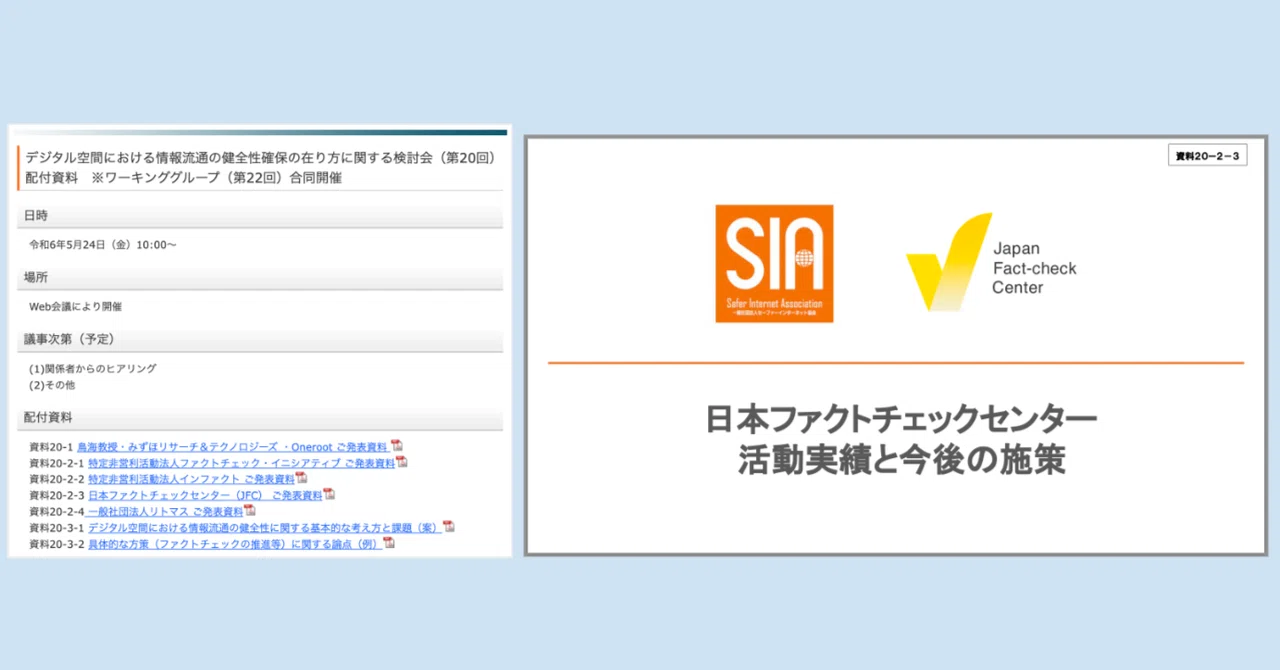The image size is (1280, 670).
Task: Open link 具体的な方策(ファクトチェックの推進等)に関する論点(例)
Action: [235, 544]
